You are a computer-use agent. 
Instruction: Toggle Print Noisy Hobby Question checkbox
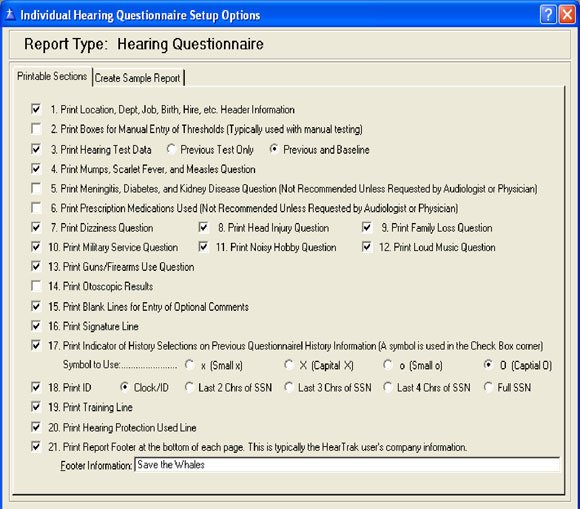click(203, 247)
